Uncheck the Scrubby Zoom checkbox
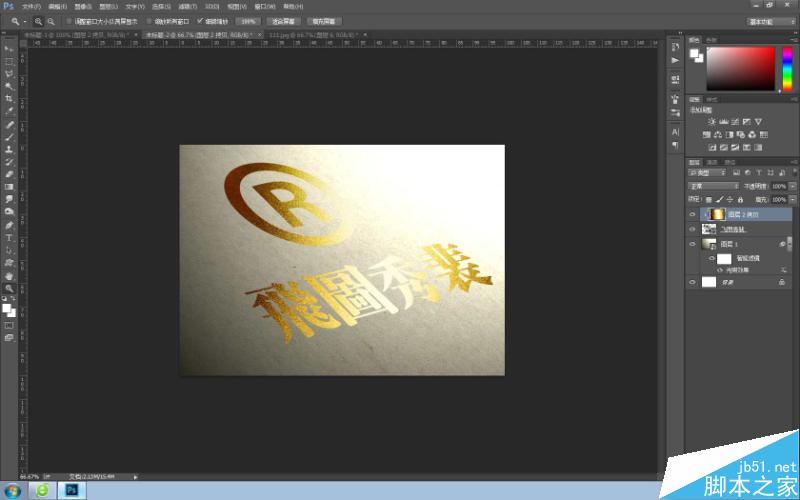Image resolution: width=800 pixels, height=500 pixels. coord(200,21)
